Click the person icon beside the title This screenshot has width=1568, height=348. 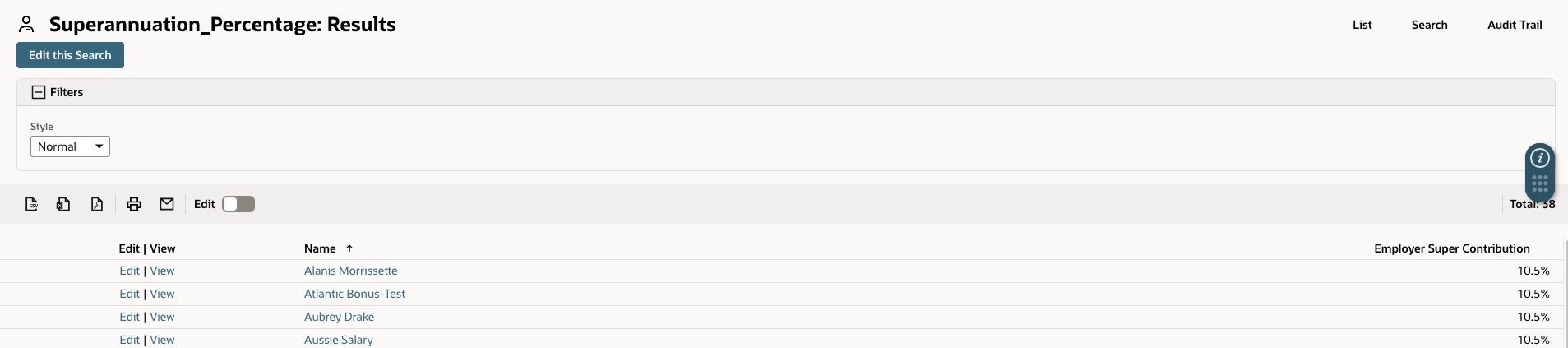pos(26,25)
